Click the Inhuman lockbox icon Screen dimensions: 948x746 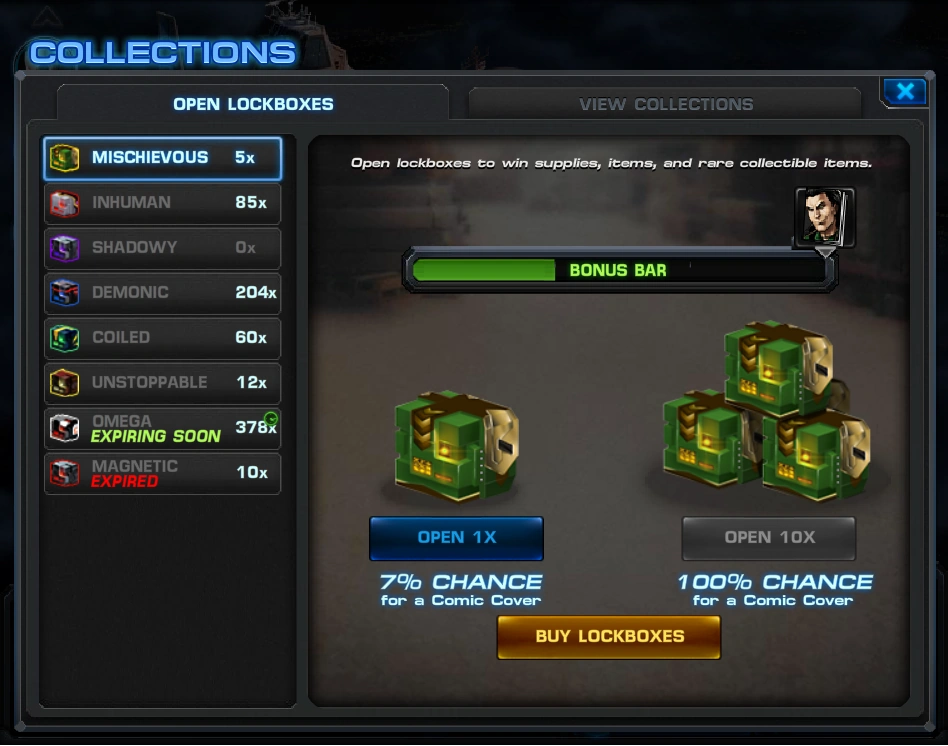coord(64,203)
